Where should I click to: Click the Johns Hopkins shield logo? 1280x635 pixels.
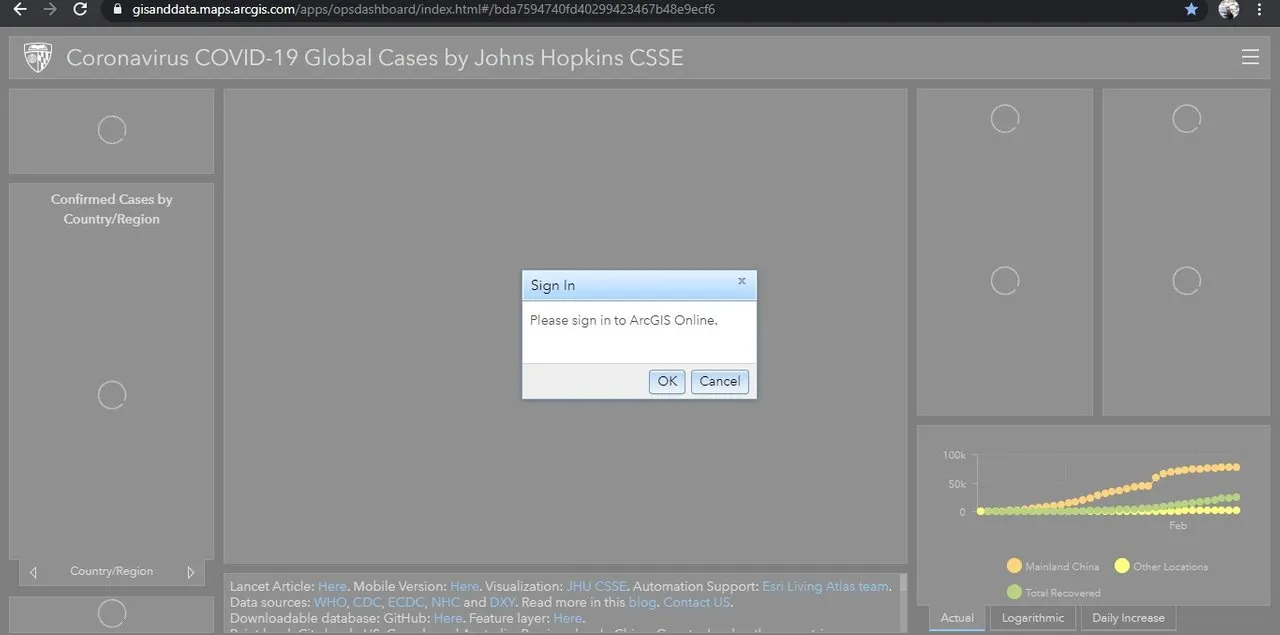pos(38,57)
